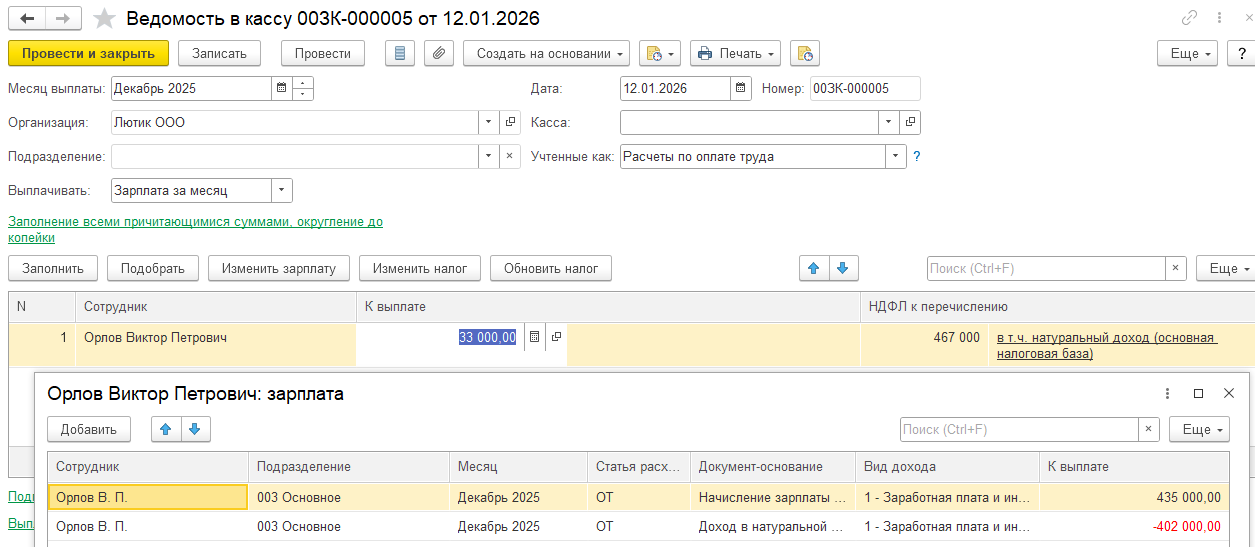
Task: Click the favorites star icon
Action: pyautogui.click(x=103, y=18)
